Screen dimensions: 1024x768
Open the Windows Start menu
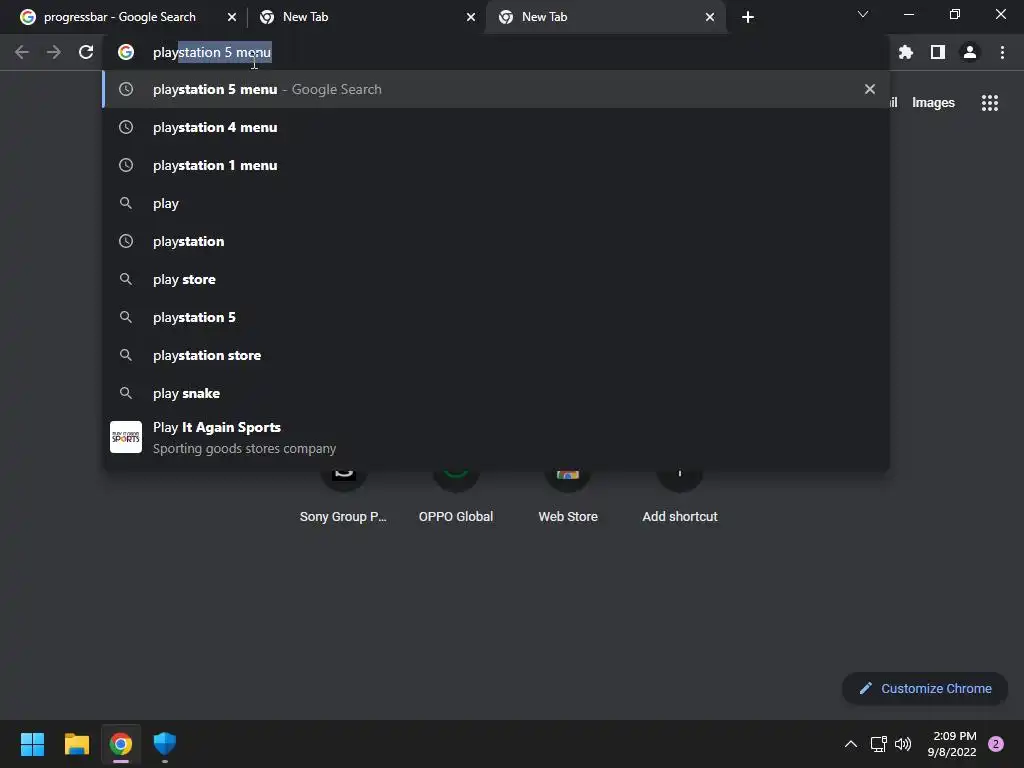(33, 744)
